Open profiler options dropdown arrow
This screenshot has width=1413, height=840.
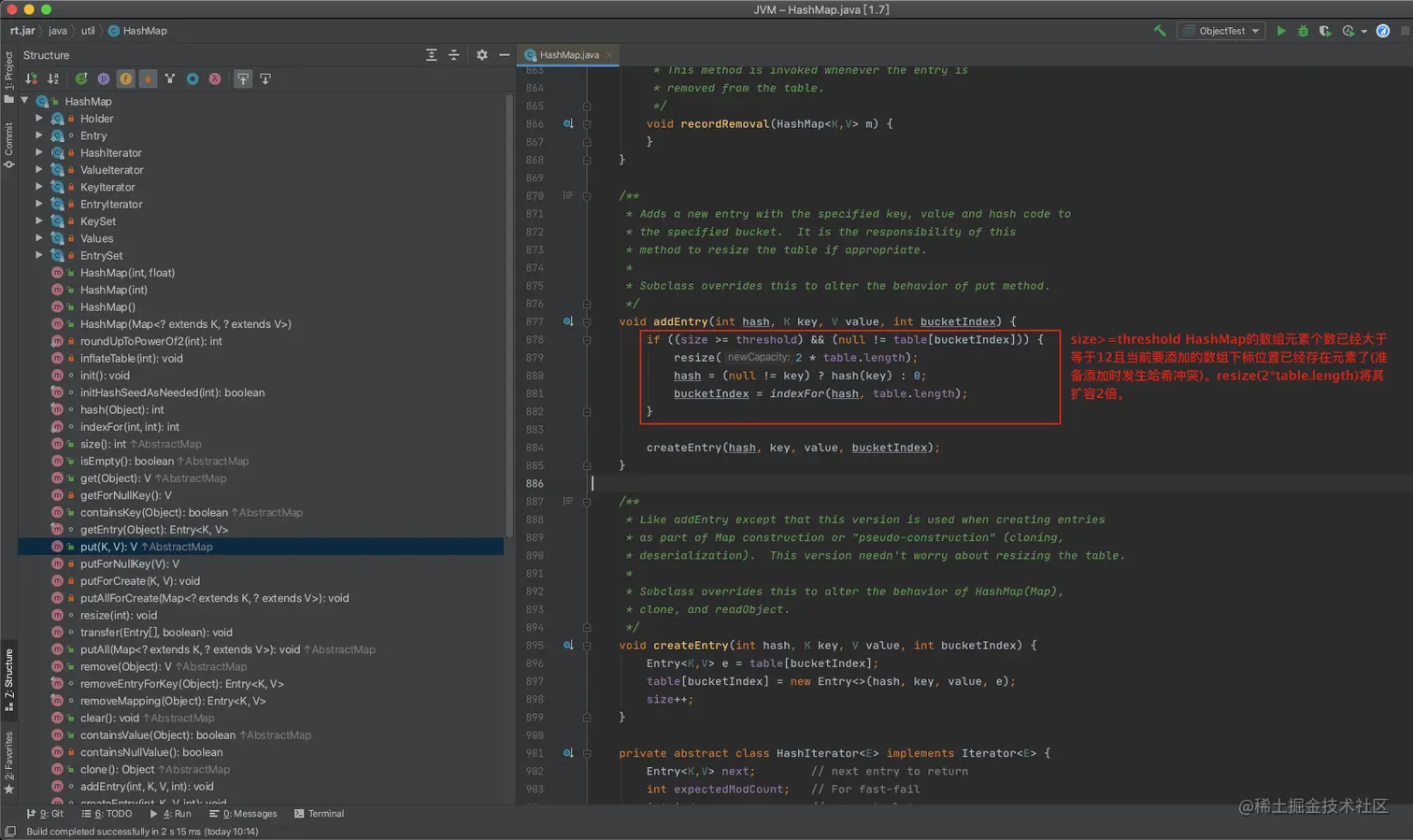pyautogui.click(x=1363, y=31)
